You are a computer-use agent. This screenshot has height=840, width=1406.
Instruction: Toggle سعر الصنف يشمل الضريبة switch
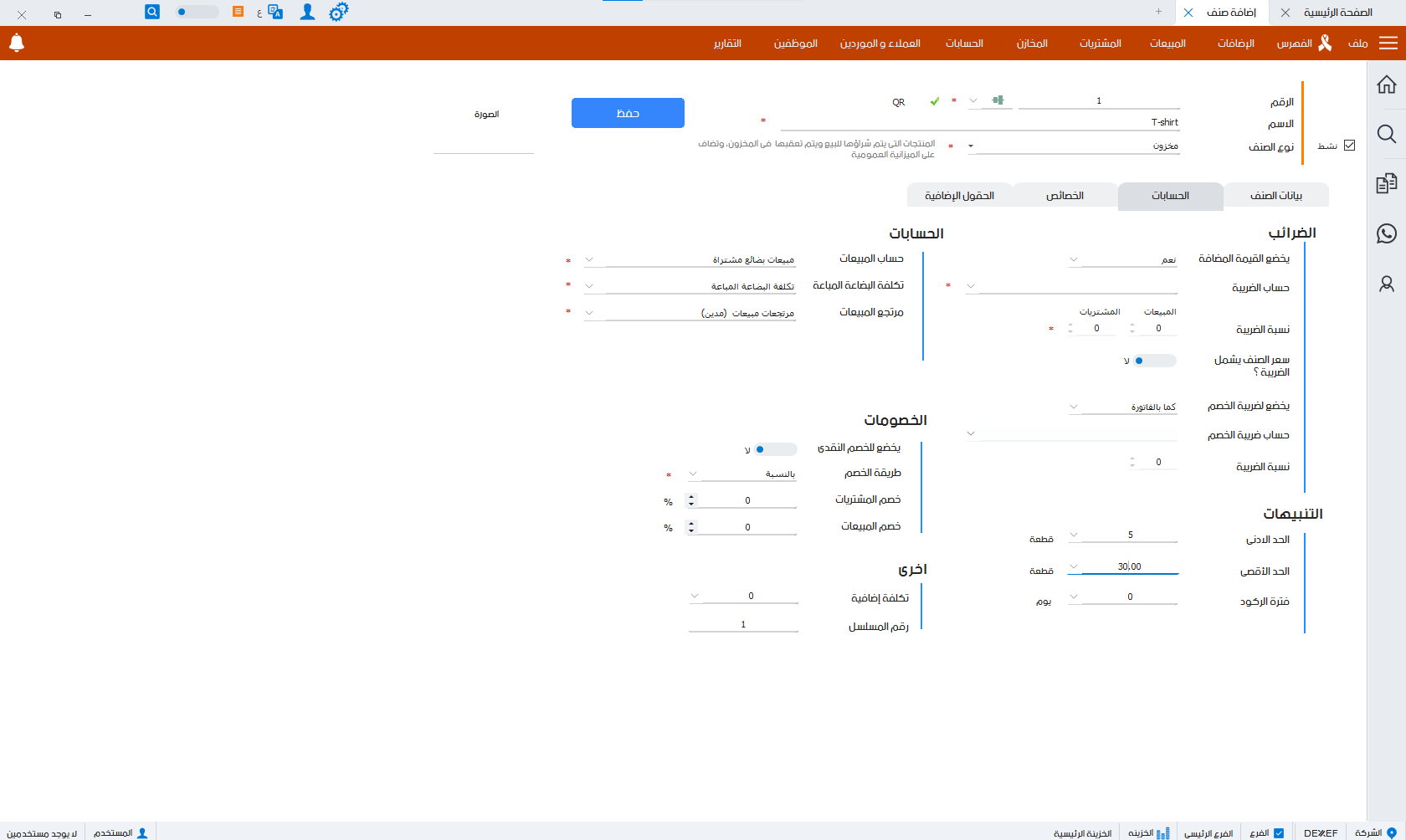(1154, 361)
